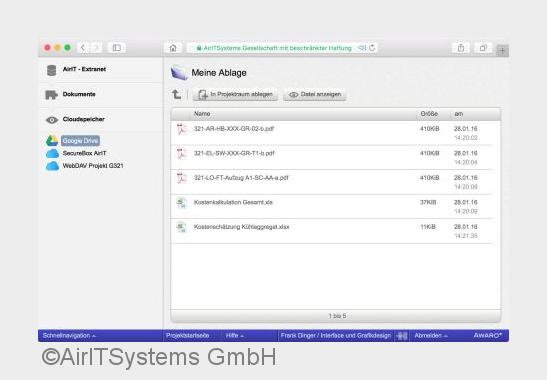
Task: Click the 11KB size cell
Action: tap(428, 227)
